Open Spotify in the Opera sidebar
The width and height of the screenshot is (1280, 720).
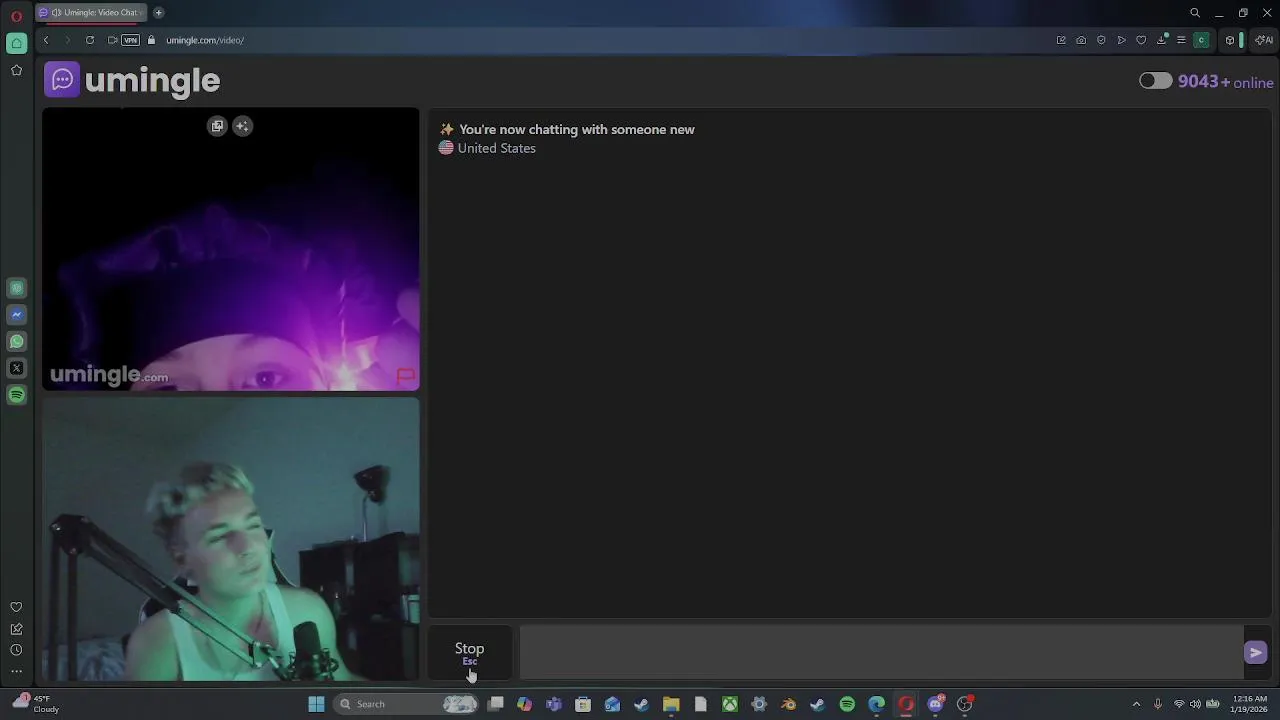(16, 395)
